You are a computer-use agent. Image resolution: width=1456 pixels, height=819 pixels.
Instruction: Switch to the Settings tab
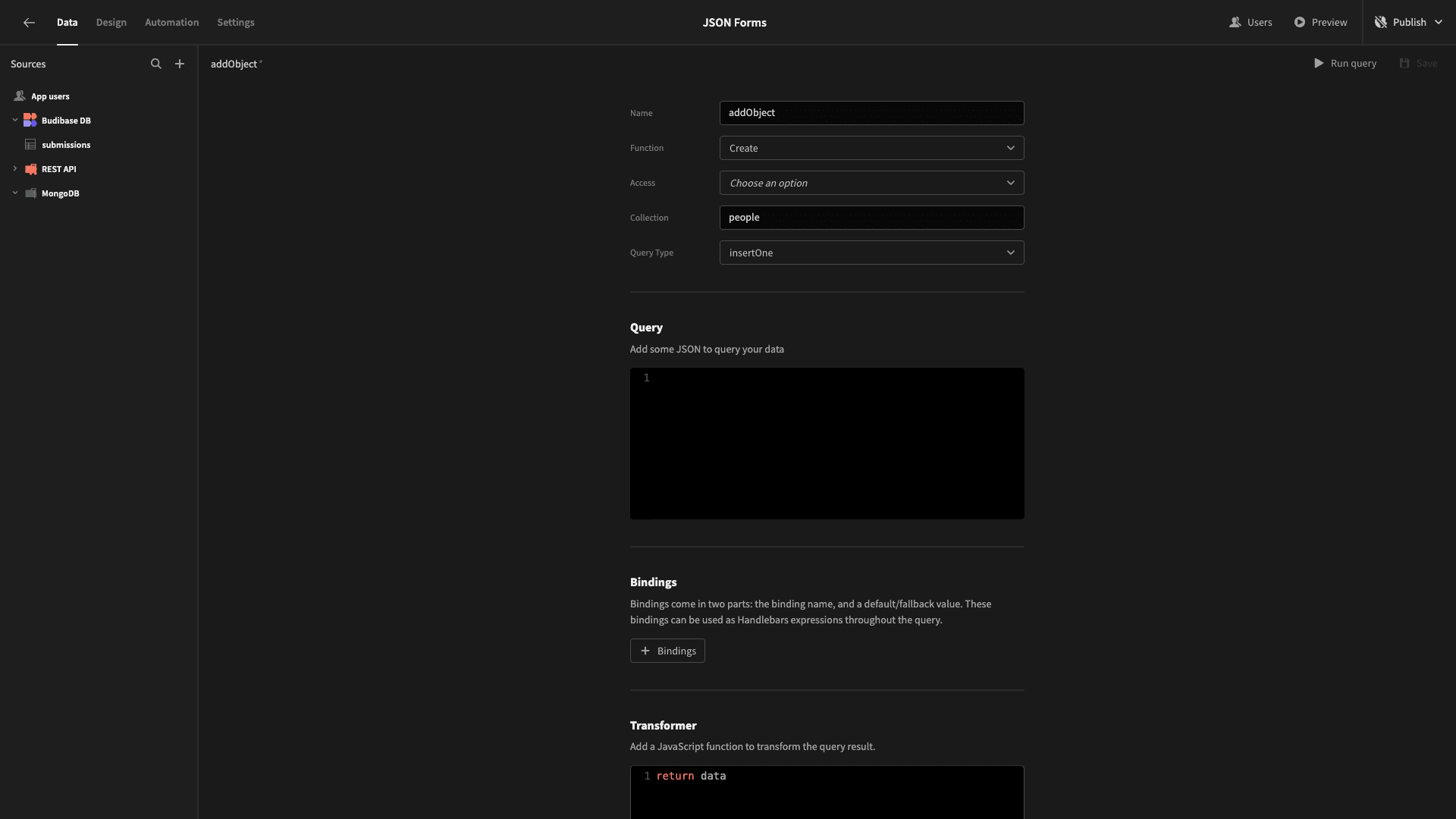coord(236,23)
